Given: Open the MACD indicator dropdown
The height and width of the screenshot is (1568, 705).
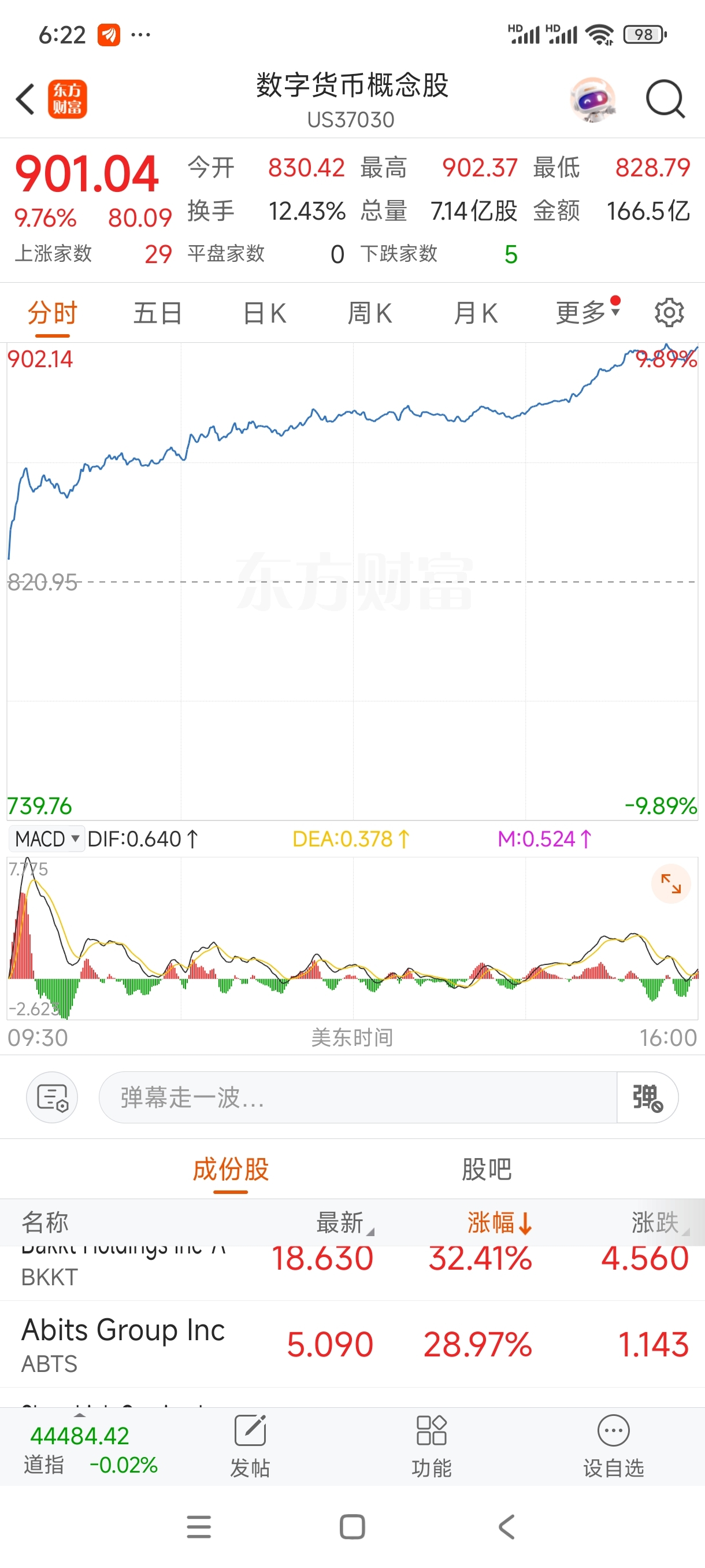Looking at the screenshot, I should point(46,839).
